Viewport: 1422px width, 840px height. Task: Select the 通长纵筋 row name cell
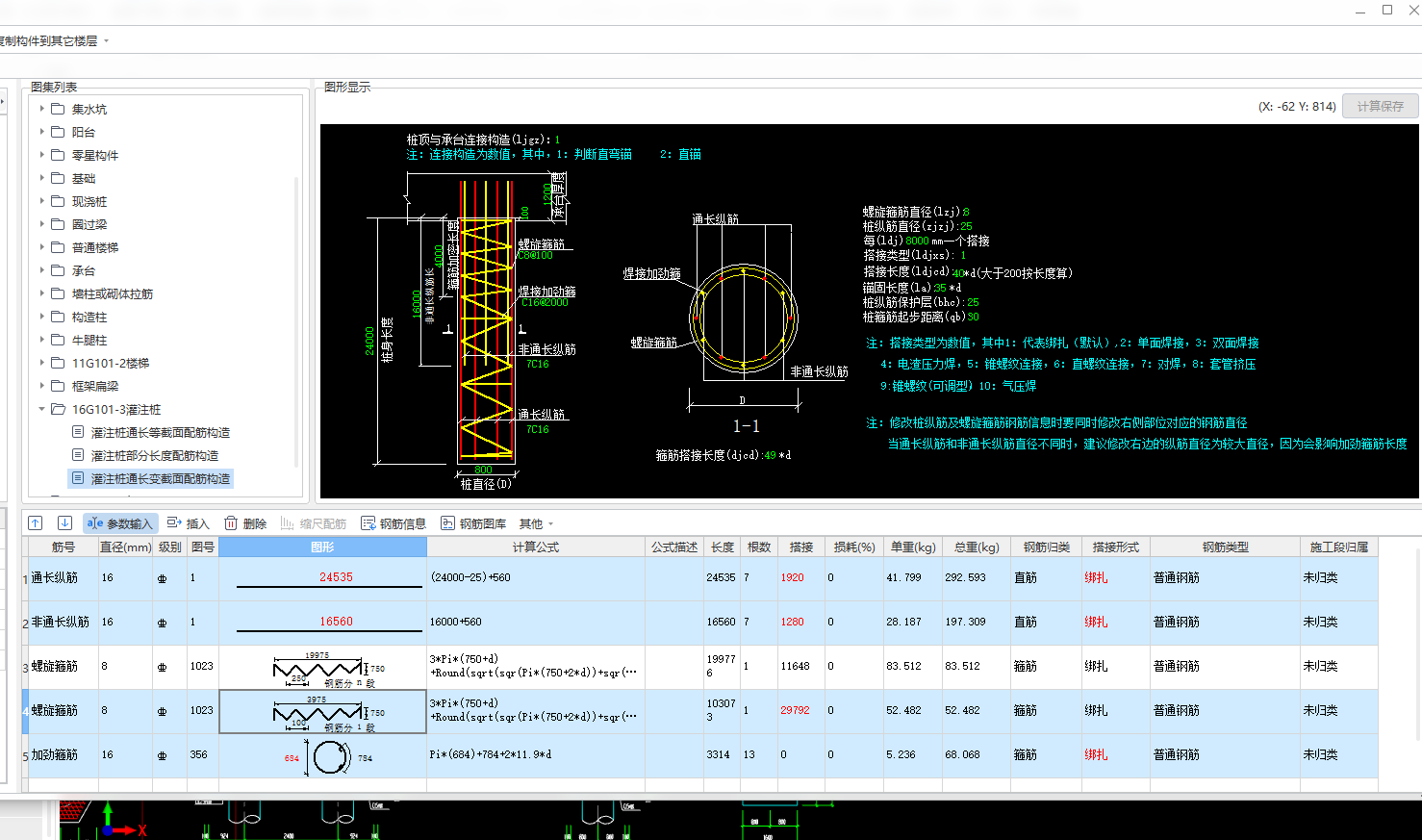tap(63, 577)
